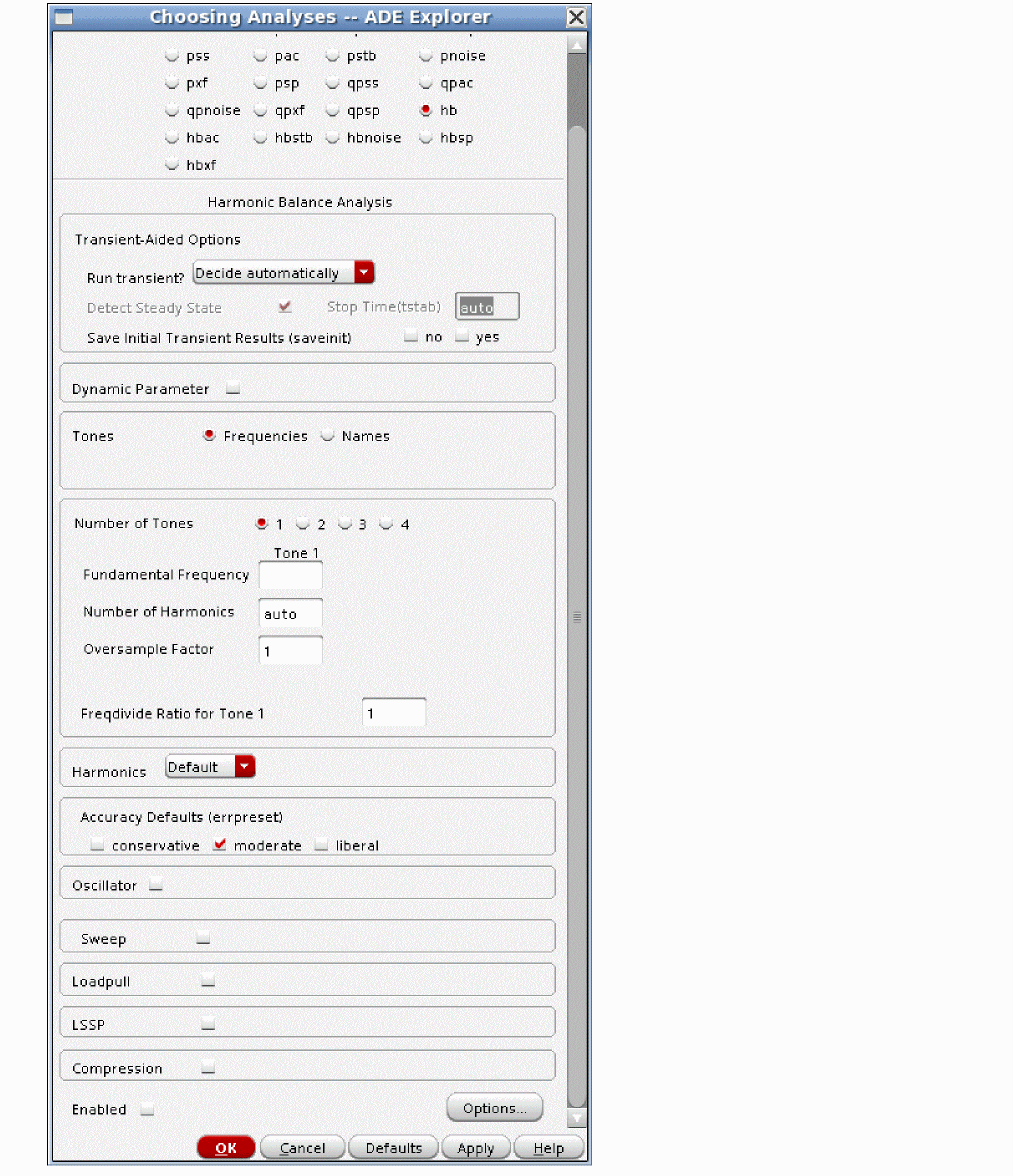The image size is (1013, 1176).
Task: Select the hb analysis radio button
Action: 426,110
